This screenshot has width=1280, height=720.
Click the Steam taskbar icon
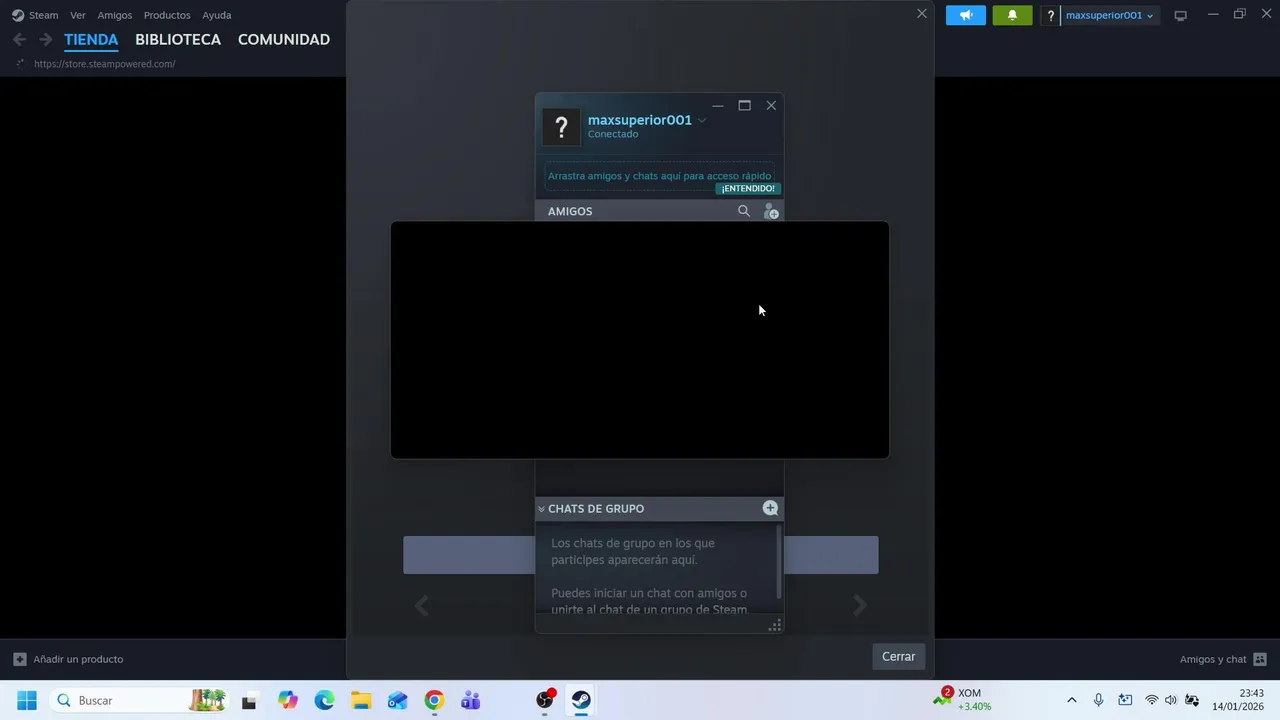pos(581,700)
